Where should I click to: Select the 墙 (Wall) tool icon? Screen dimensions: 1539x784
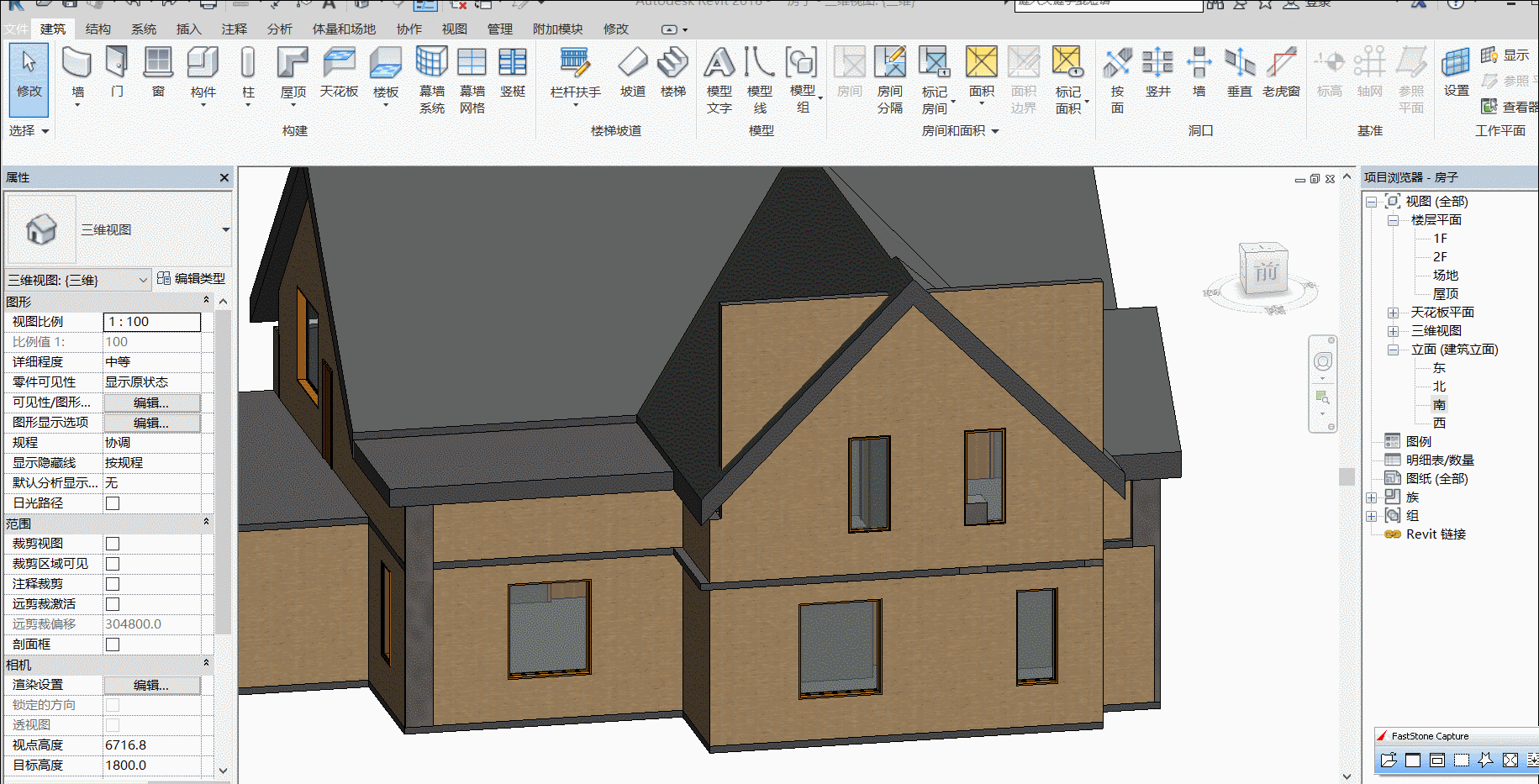pyautogui.click(x=77, y=63)
